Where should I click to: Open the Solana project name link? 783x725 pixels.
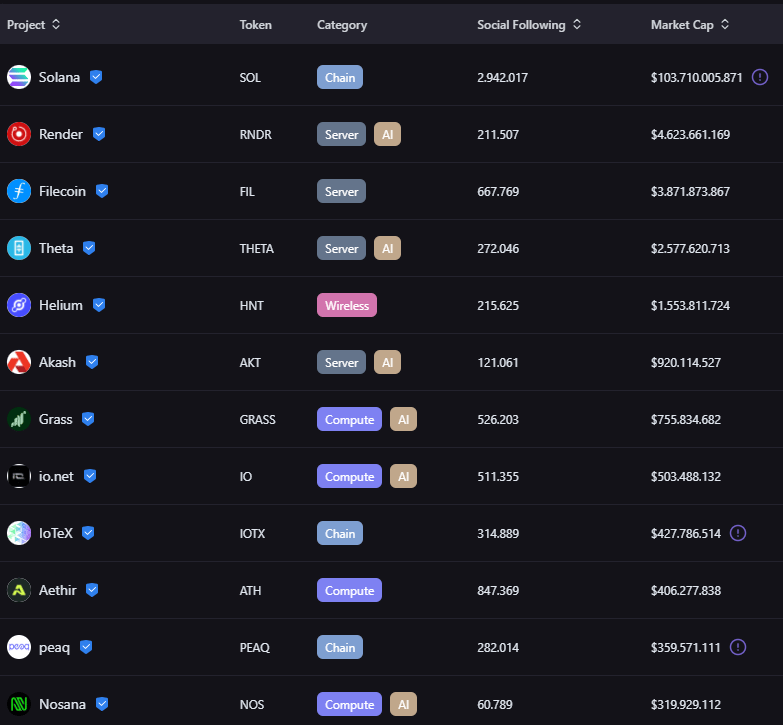pyautogui.click(x=59, y=77)
